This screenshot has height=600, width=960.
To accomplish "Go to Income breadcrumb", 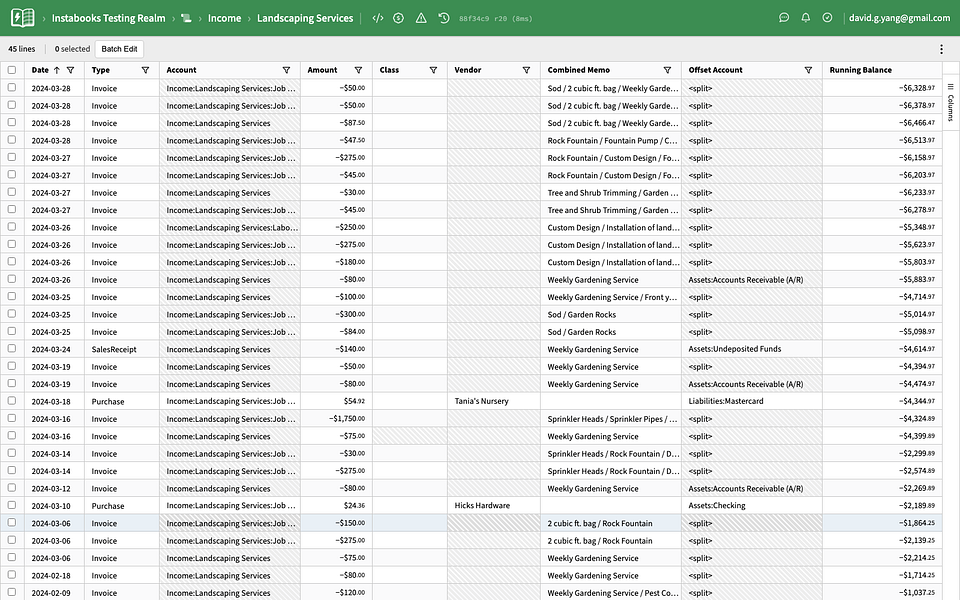I will 224,18.
